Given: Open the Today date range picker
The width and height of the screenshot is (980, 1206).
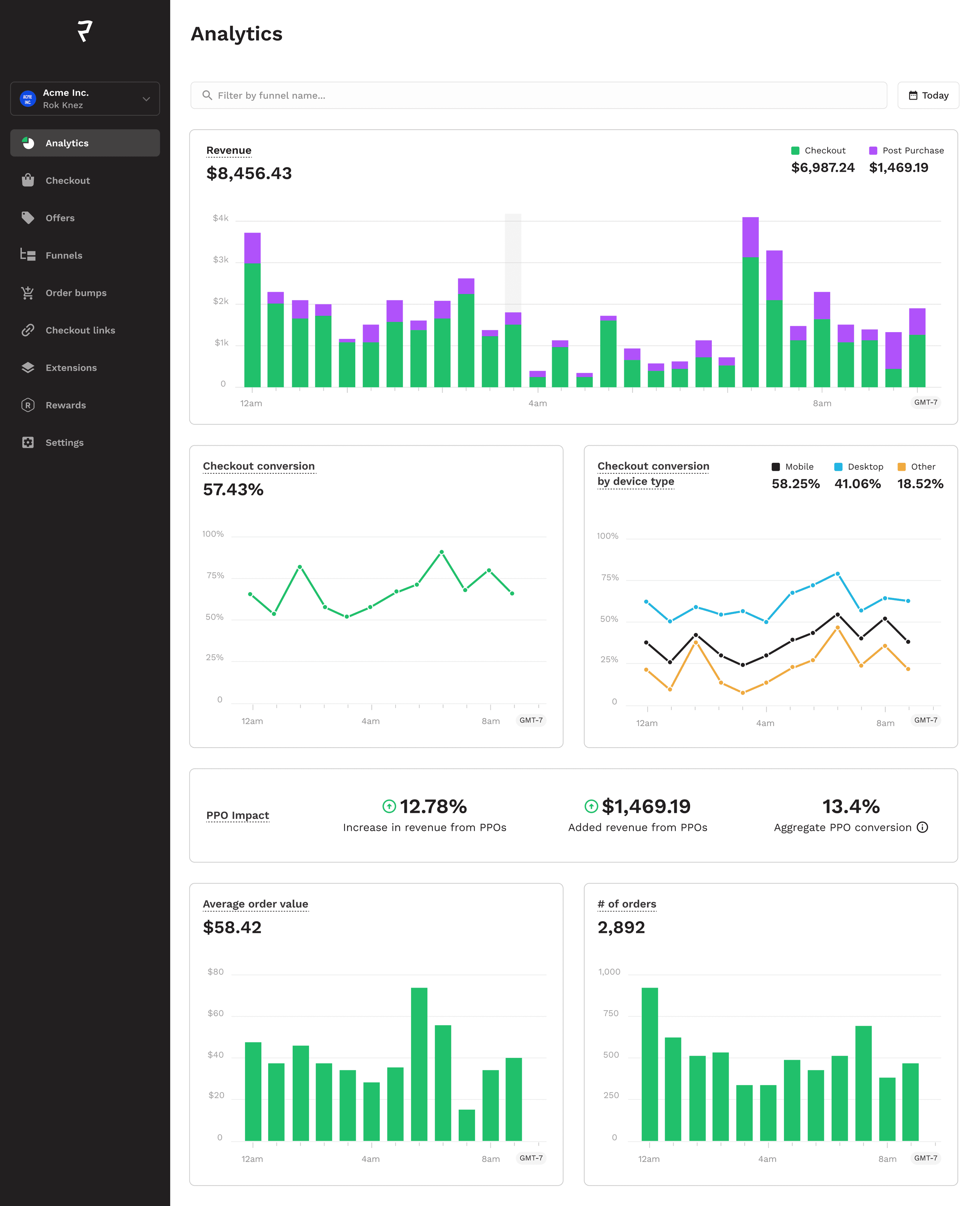Looking at the screenshot, I should [x=928, y=95].
